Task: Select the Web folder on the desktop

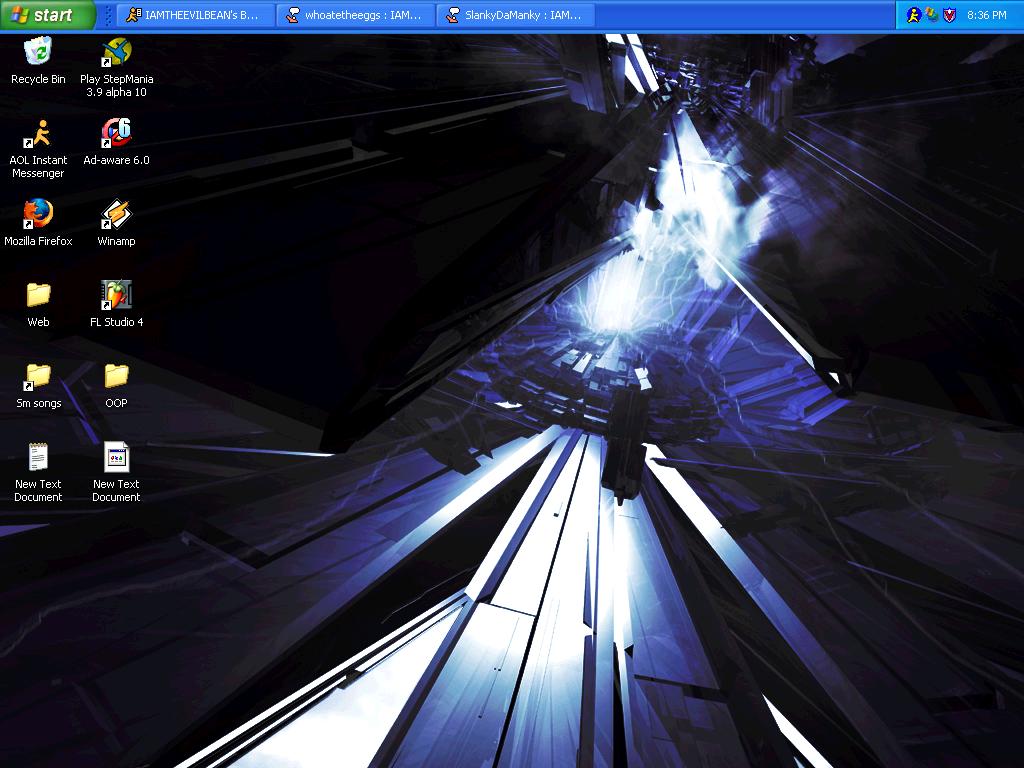Action: [x=38, y=304]
